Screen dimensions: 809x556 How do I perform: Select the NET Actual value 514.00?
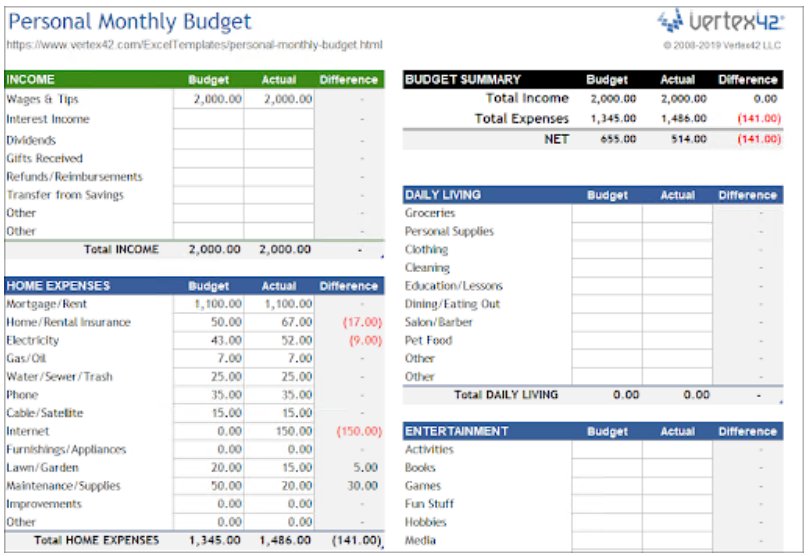pyautogui.click(x=677, y=140)
